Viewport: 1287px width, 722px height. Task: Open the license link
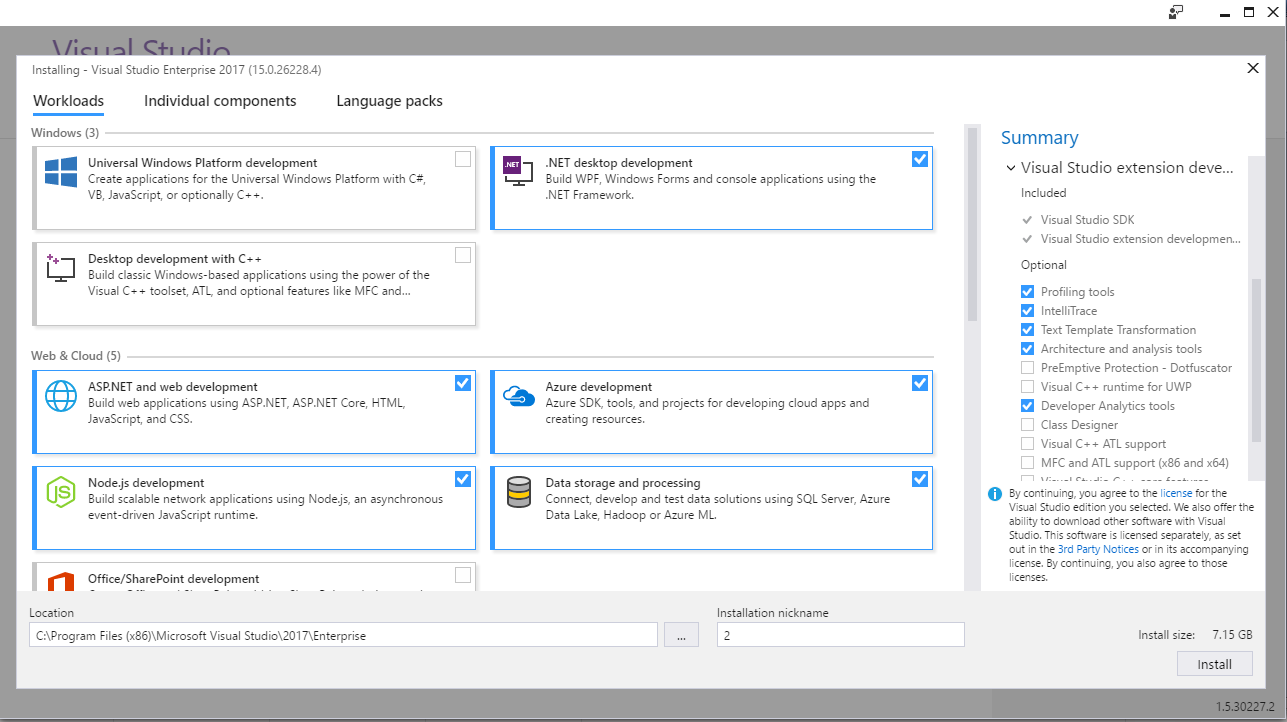click(x=1176, y=493)
